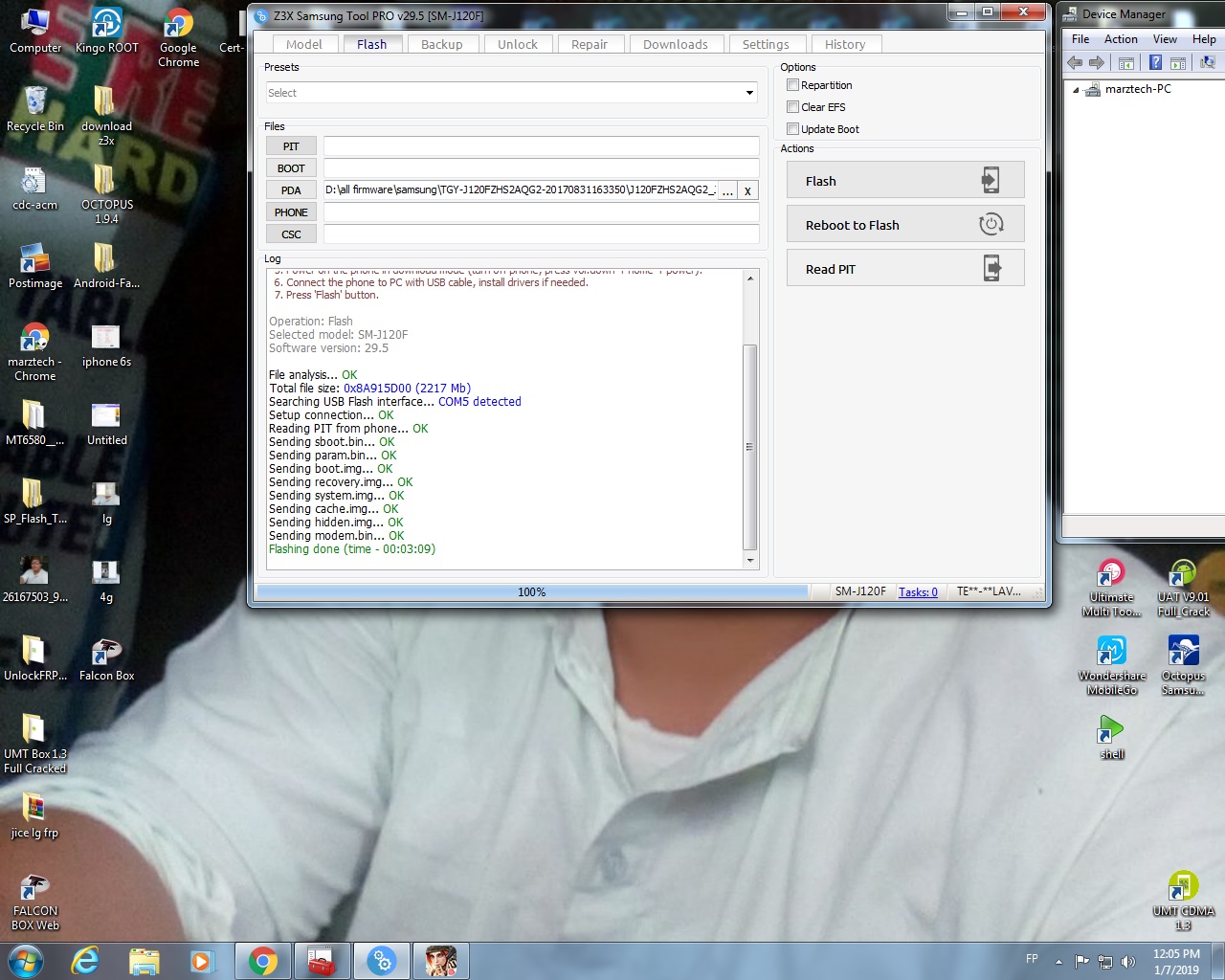The height and width of the screenshot is (980, 1225).
Task: Click the volume icon in system tray
Action: pos(1128,962)
